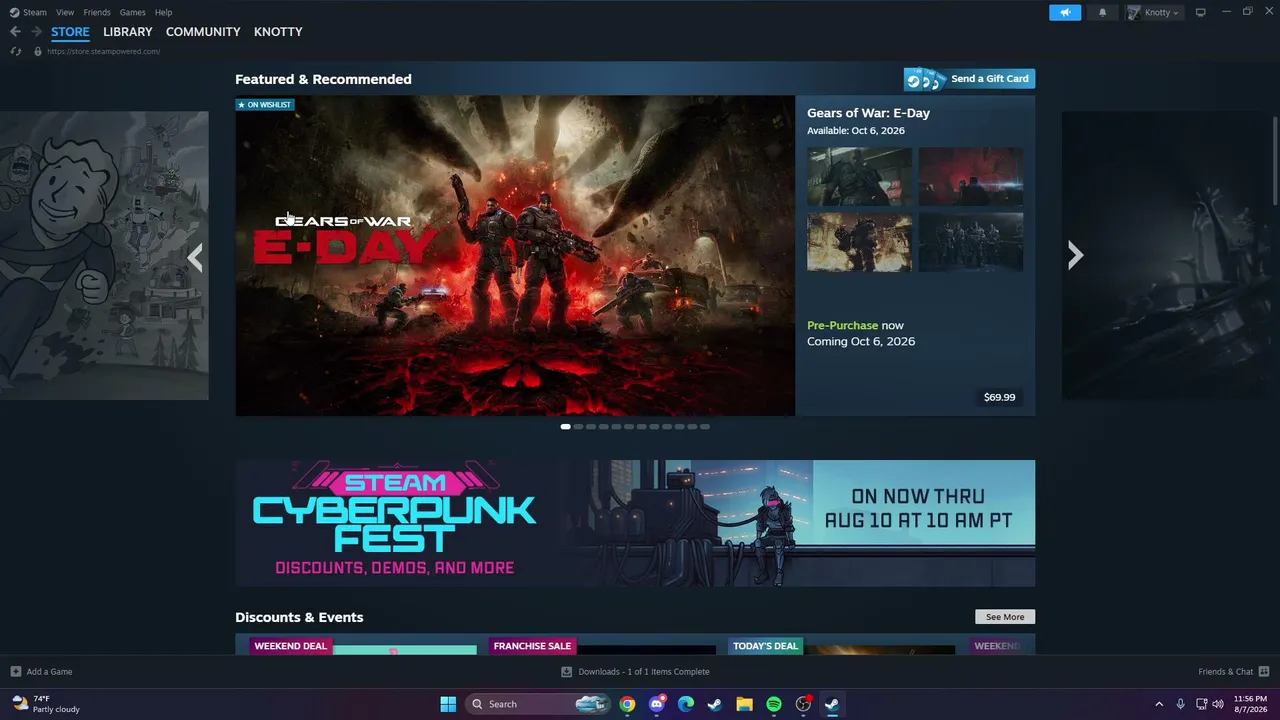This screenshot has width=1280, height=720.
Task: Open the weather widget on the taskbar
Action: tap(45, 704)
